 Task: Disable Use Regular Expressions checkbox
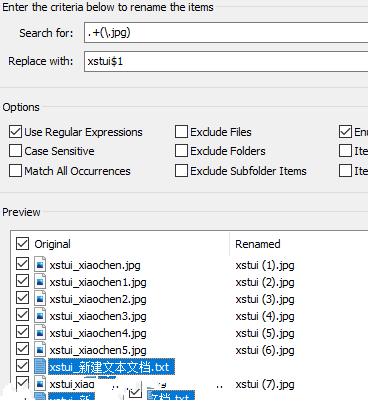pos(15,132)
